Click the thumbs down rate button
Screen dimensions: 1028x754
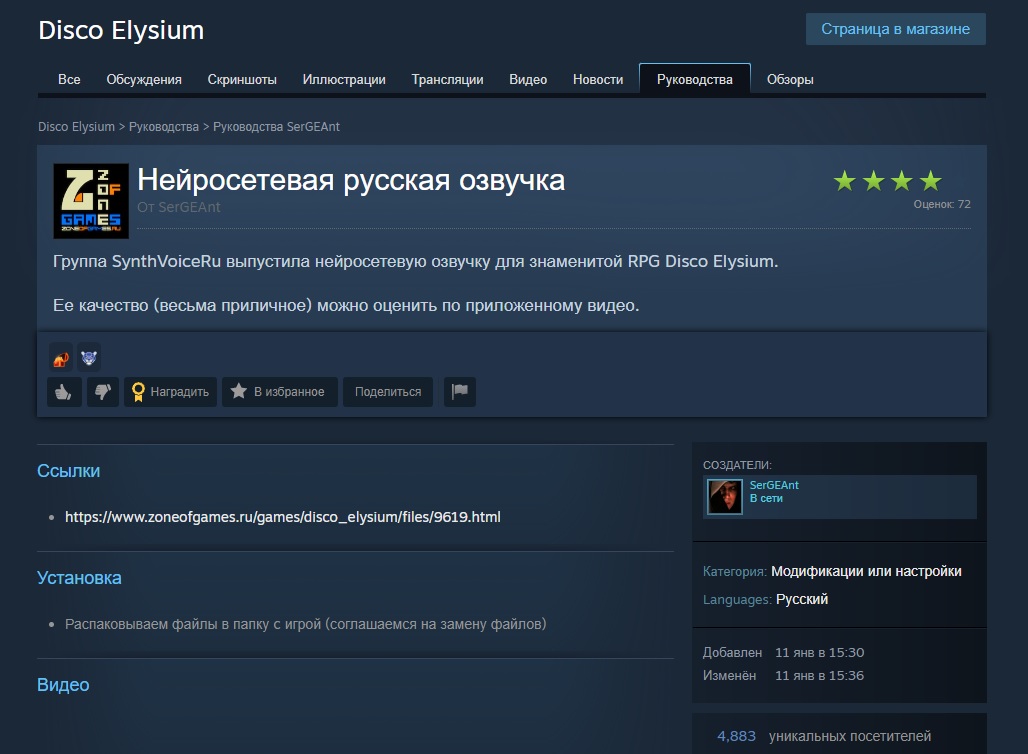tap(103, 391)
